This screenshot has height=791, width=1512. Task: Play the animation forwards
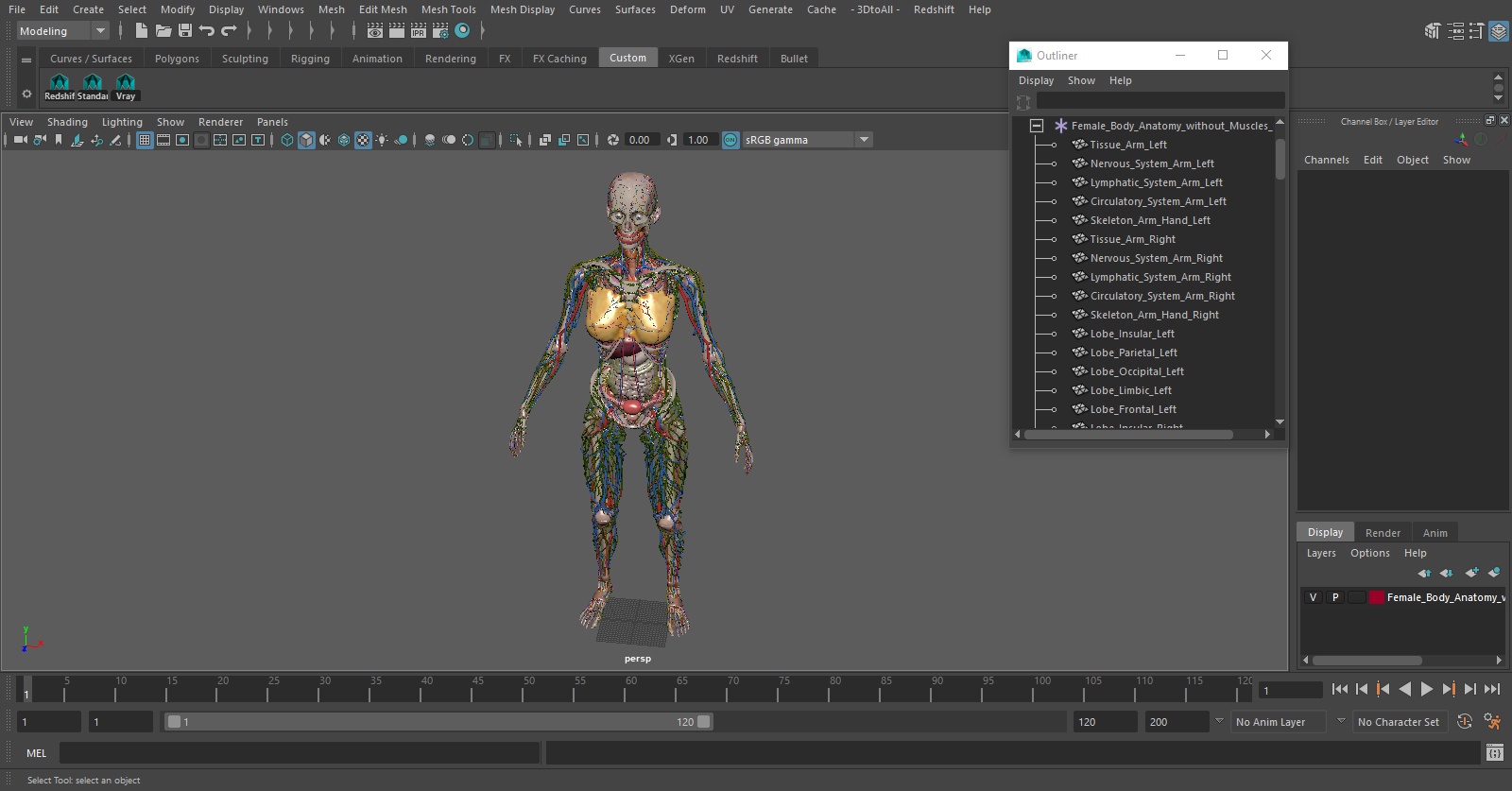(1427, 690)
